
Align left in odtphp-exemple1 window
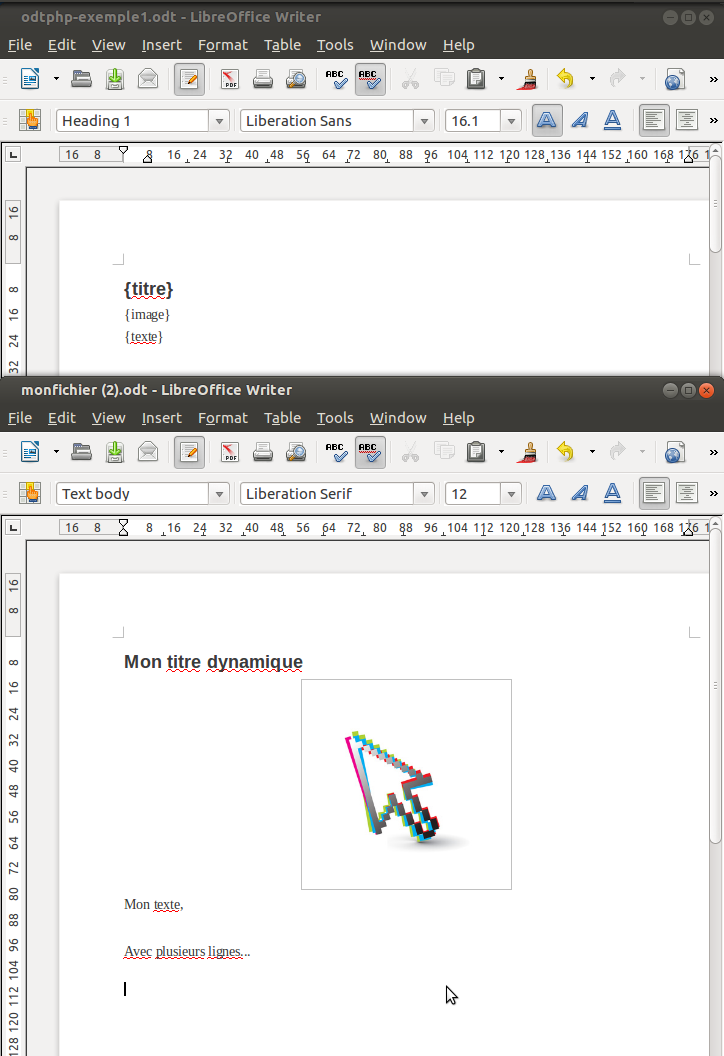[653, 121]
